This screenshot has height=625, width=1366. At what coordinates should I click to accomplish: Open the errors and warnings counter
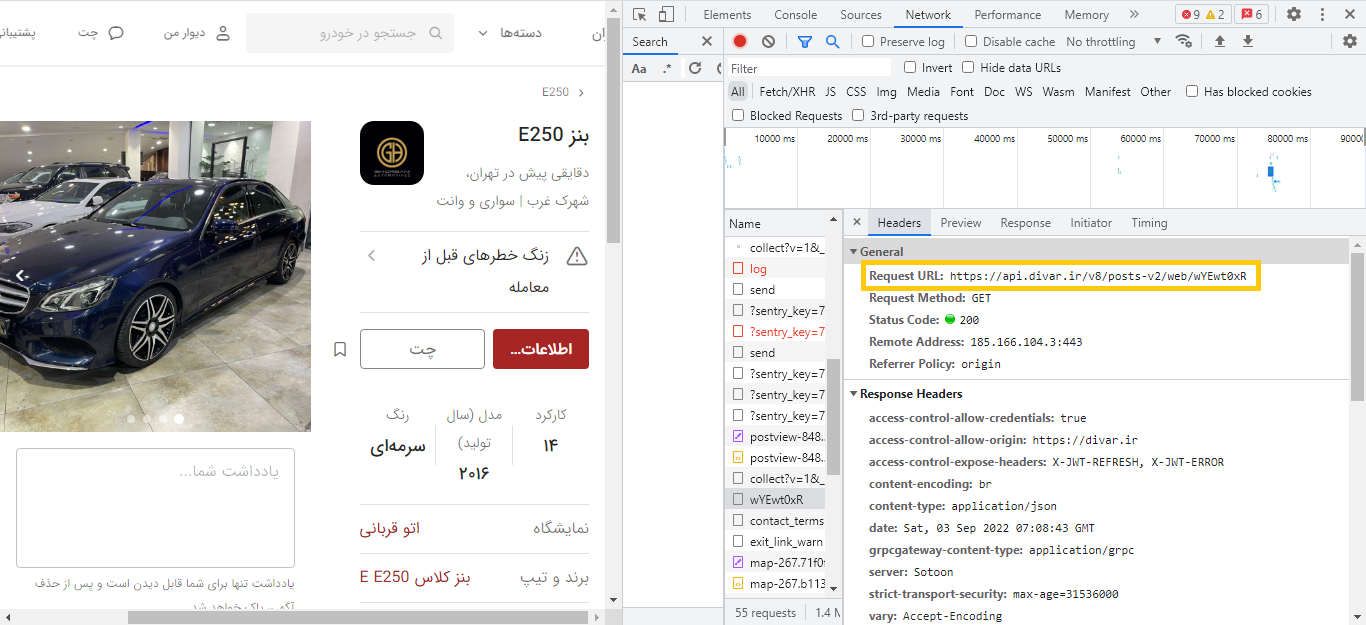click(x=1203, y=14)
